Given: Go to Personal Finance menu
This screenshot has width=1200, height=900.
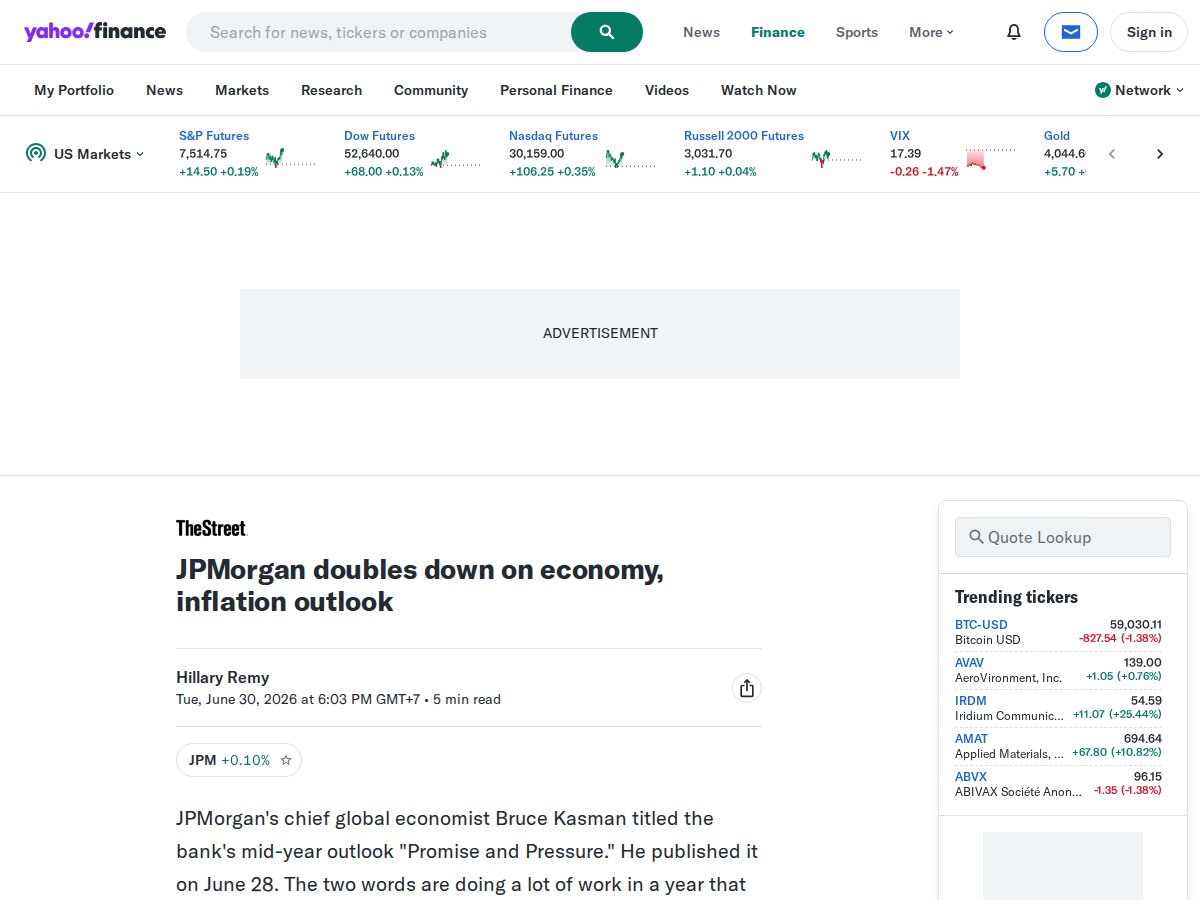Looking at the screenshot, I should pyautogui.click(x=556, y=90).
